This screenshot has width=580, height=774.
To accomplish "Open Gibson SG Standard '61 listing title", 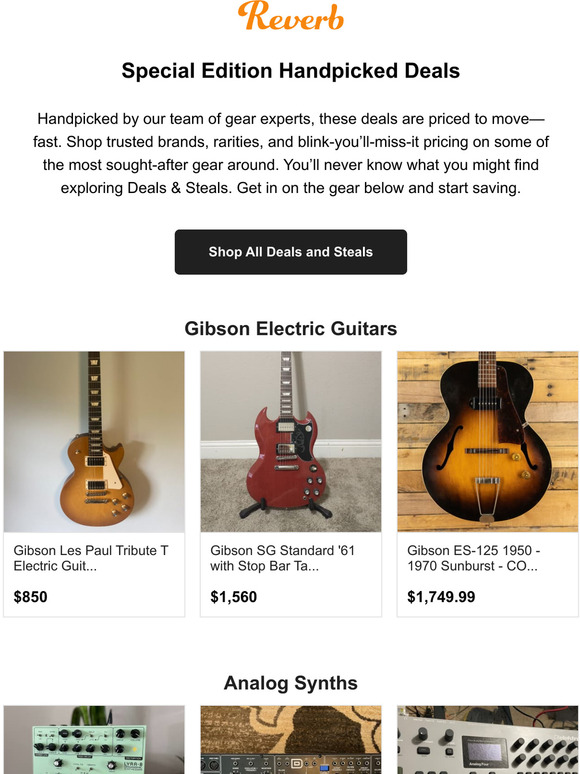I will [x=282, y=558].
